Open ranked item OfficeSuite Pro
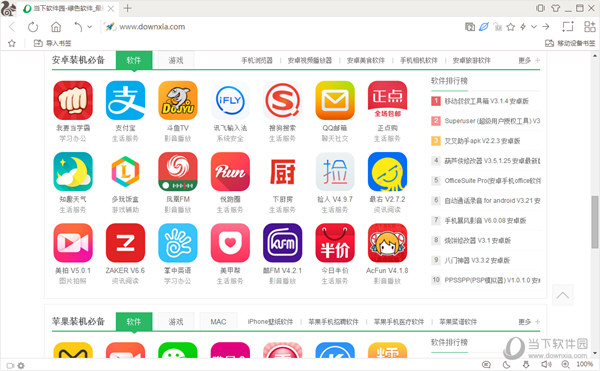Viewport: 600px width, 371px height. click(492, 181)
